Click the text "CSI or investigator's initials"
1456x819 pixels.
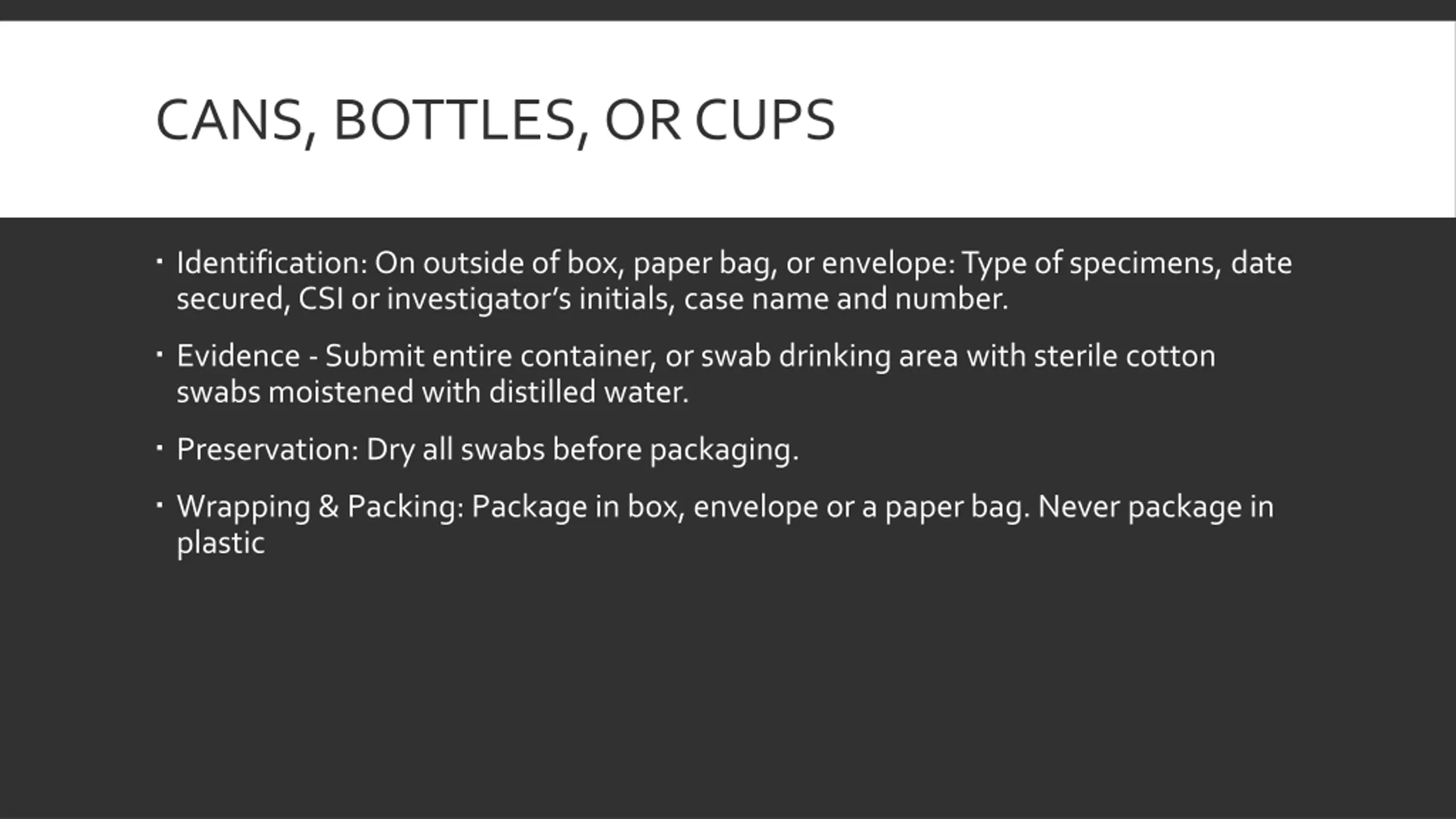coord(486,299)
